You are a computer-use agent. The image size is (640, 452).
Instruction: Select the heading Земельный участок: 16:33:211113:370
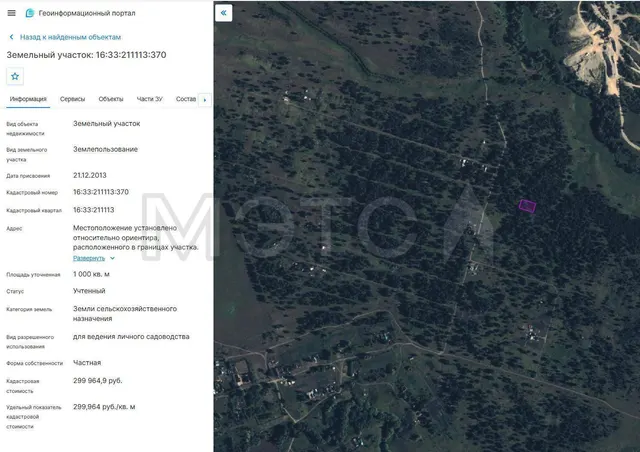[x=86, y=55]
